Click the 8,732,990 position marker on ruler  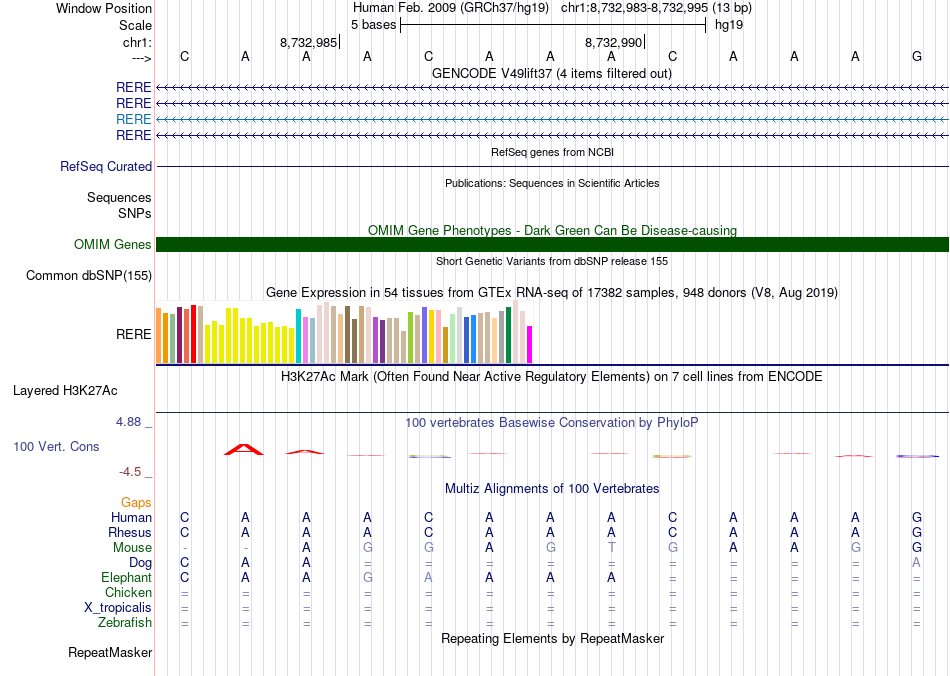point(613,42)
